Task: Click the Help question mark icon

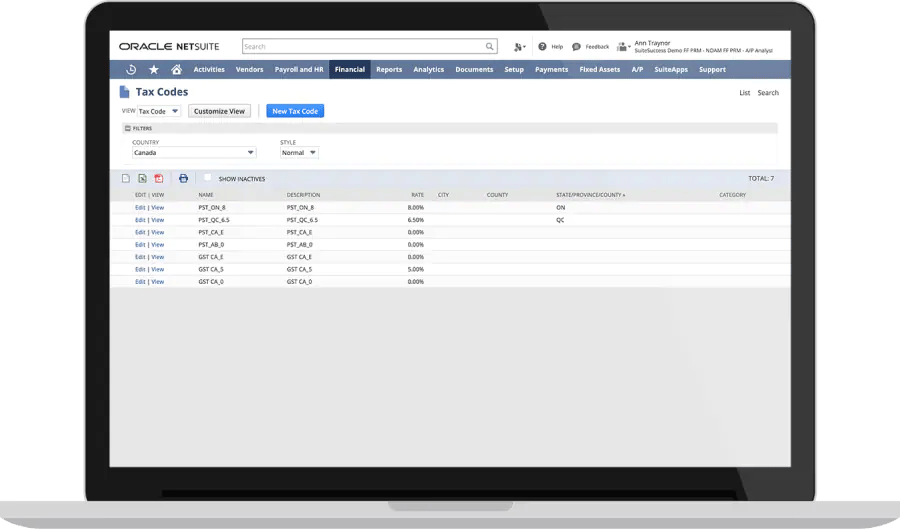Action: tap(542, 46)
